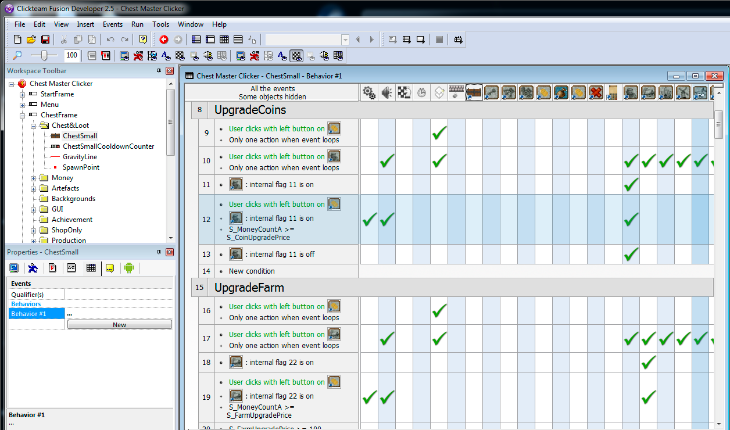
Task: Expand the StartFrame tree node
Action: 22,94
